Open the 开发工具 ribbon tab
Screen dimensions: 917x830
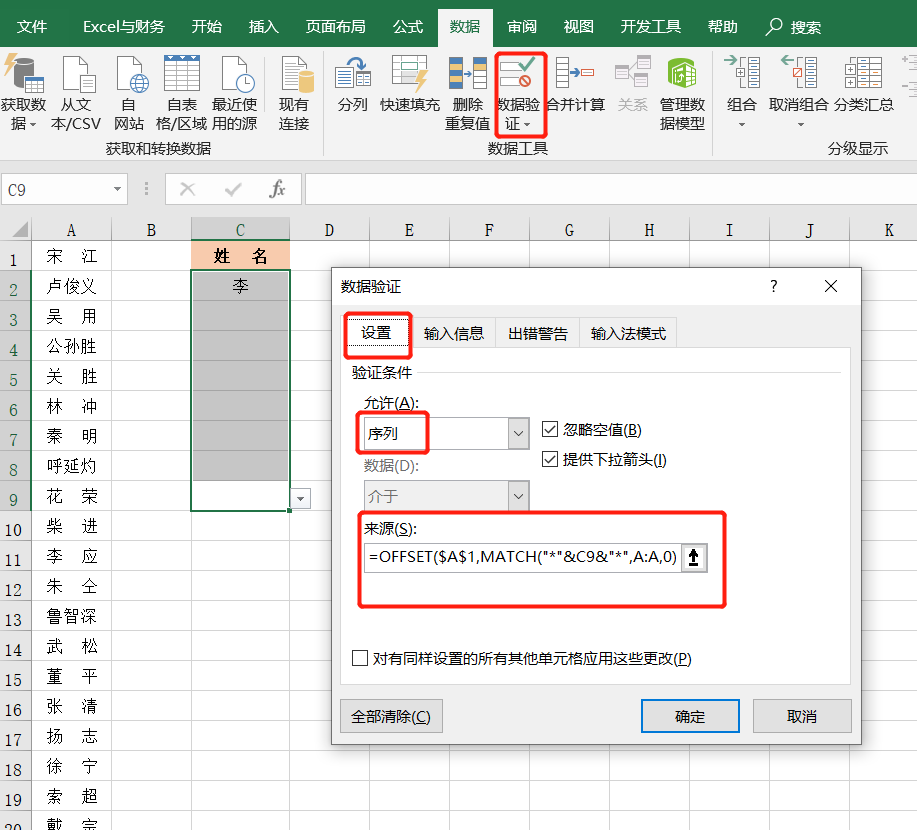(650, 26)
